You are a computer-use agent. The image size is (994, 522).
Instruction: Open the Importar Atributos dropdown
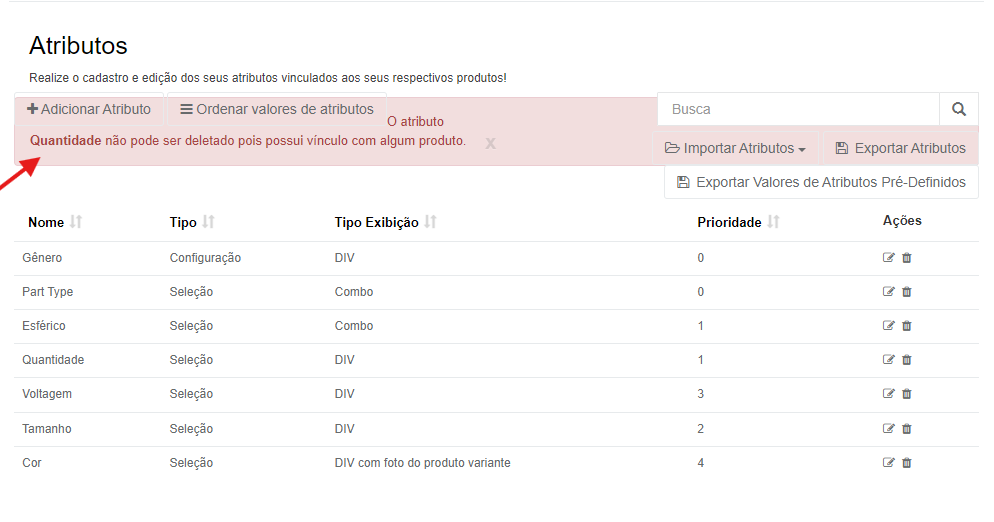tap(735, 148)
